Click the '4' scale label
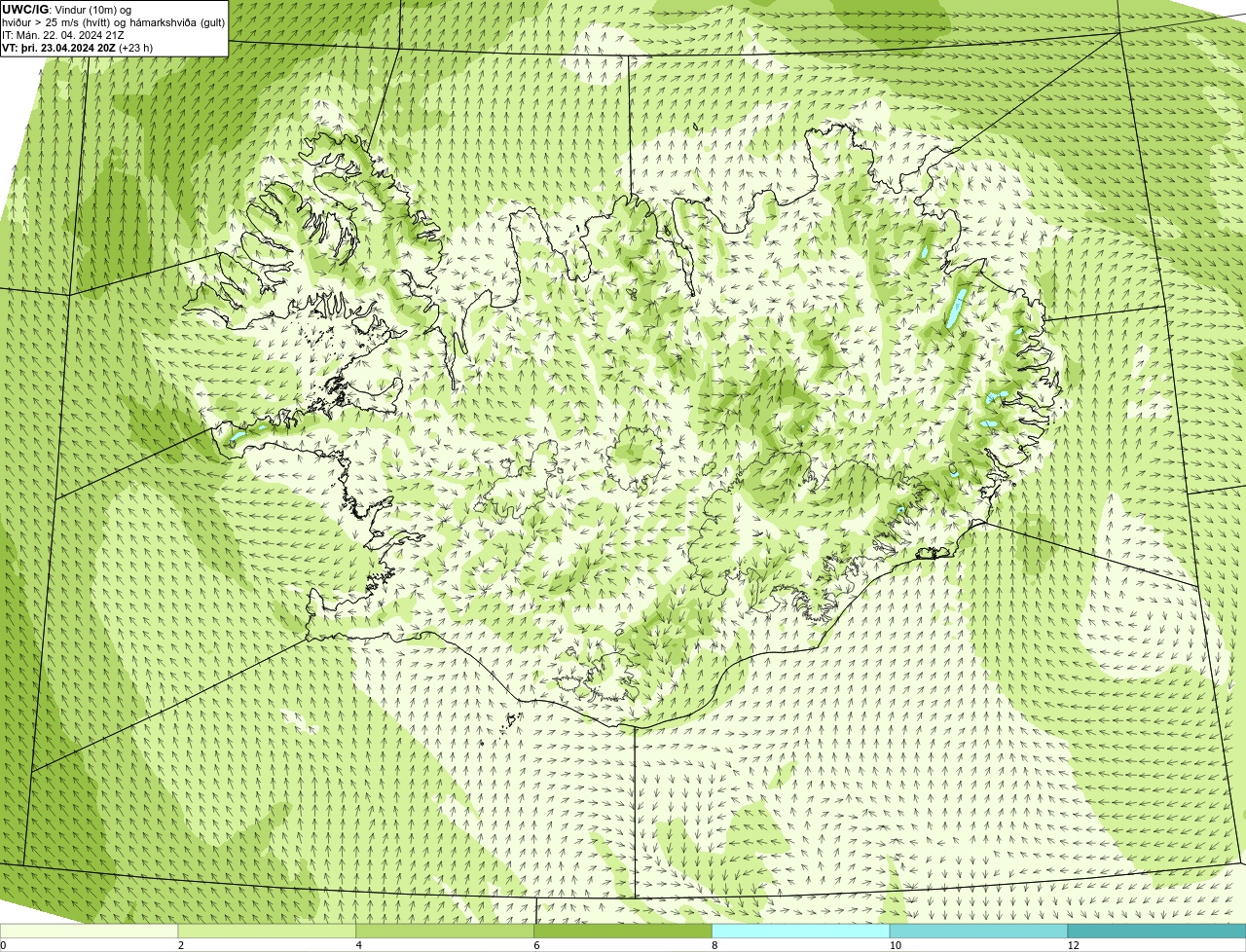 (x=359, y=945)
